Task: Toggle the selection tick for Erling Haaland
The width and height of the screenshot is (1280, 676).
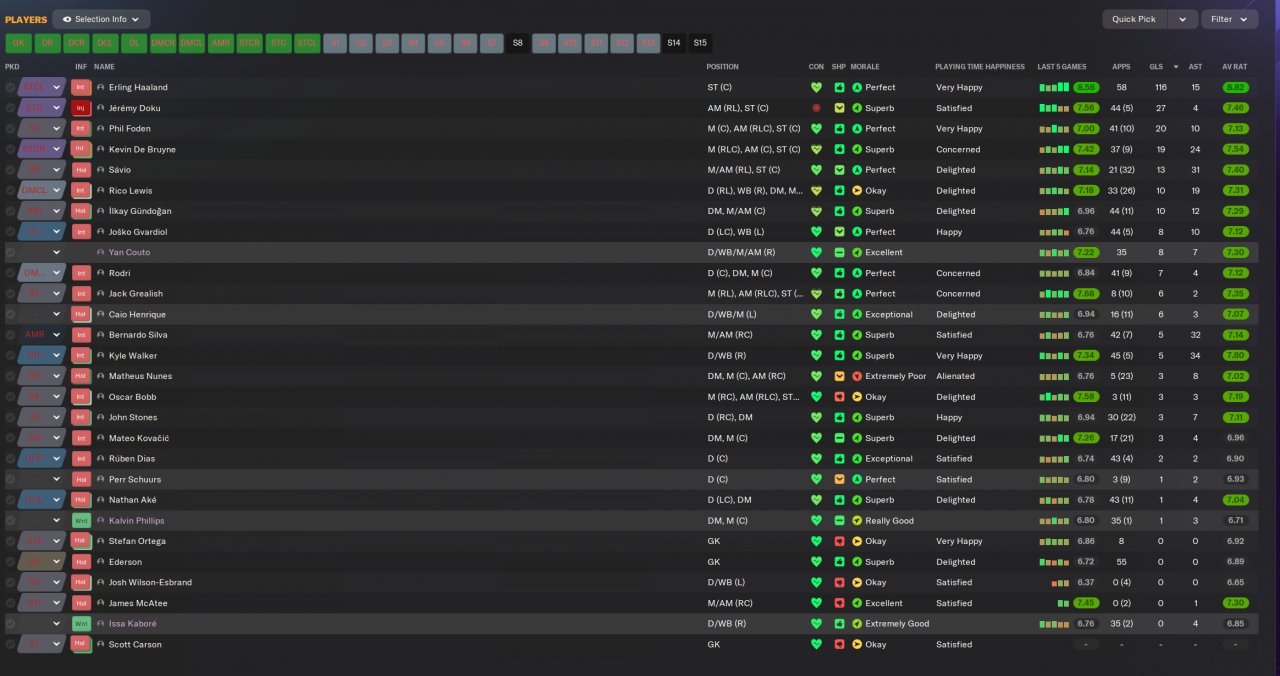Action: 10,87
